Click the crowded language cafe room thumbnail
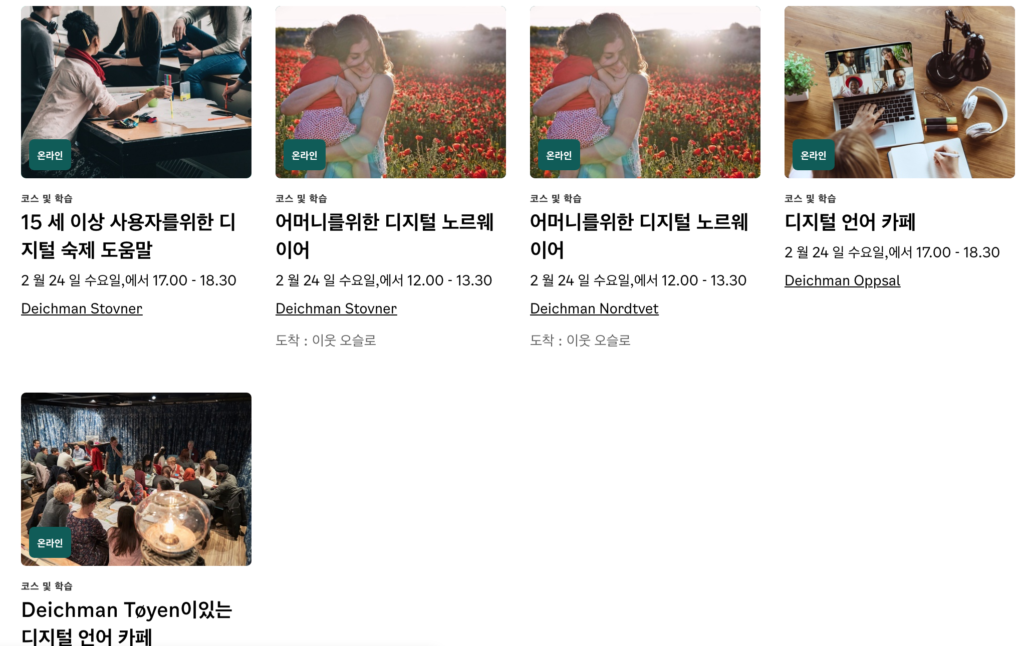The width and height of the screenshot is (1024, 646). 136,479
